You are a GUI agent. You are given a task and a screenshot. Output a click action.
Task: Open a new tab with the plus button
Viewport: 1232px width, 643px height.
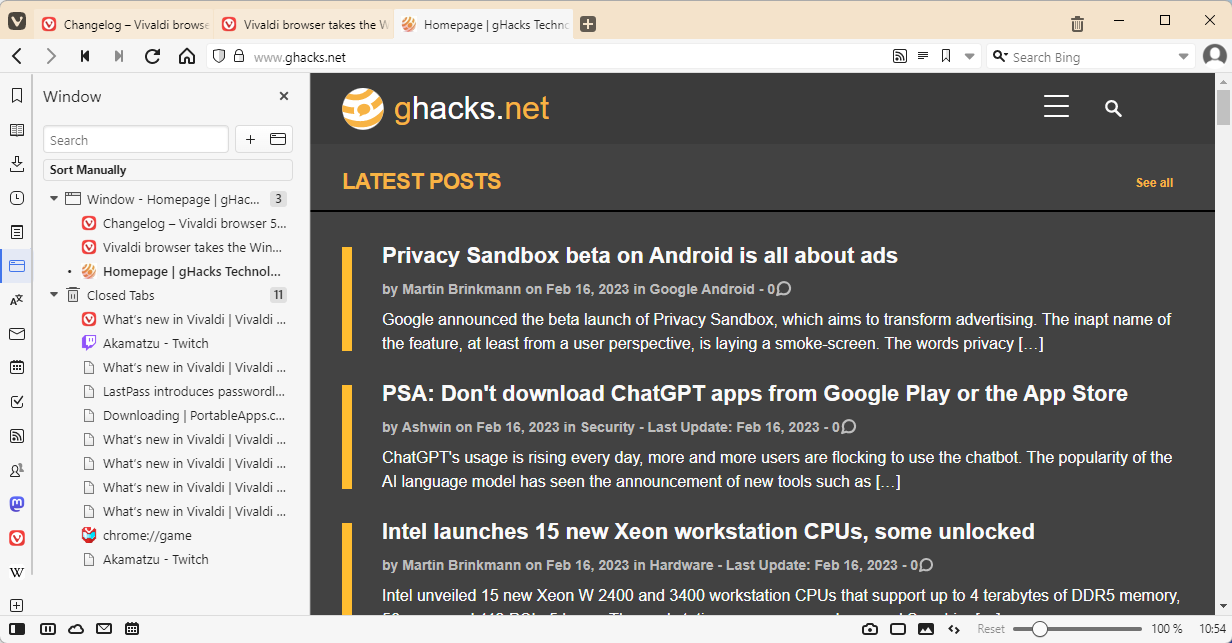click(588, 24)
